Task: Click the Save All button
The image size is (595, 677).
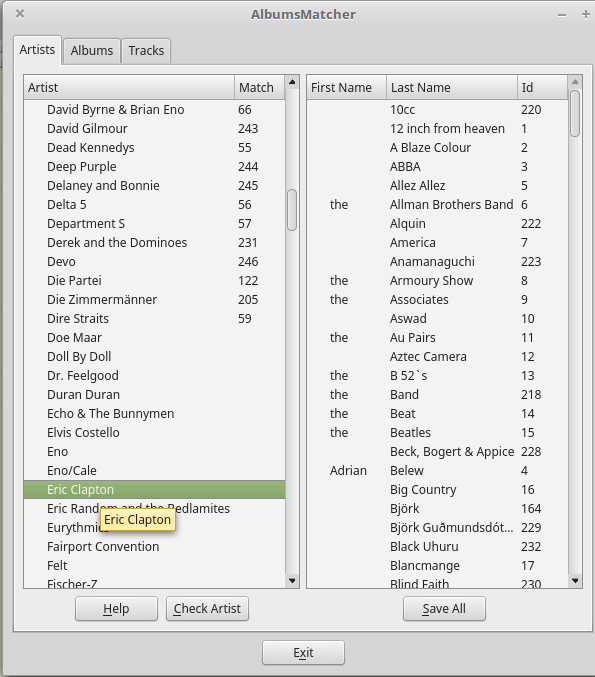Action: pyautogui.click(x=444, y=609)
